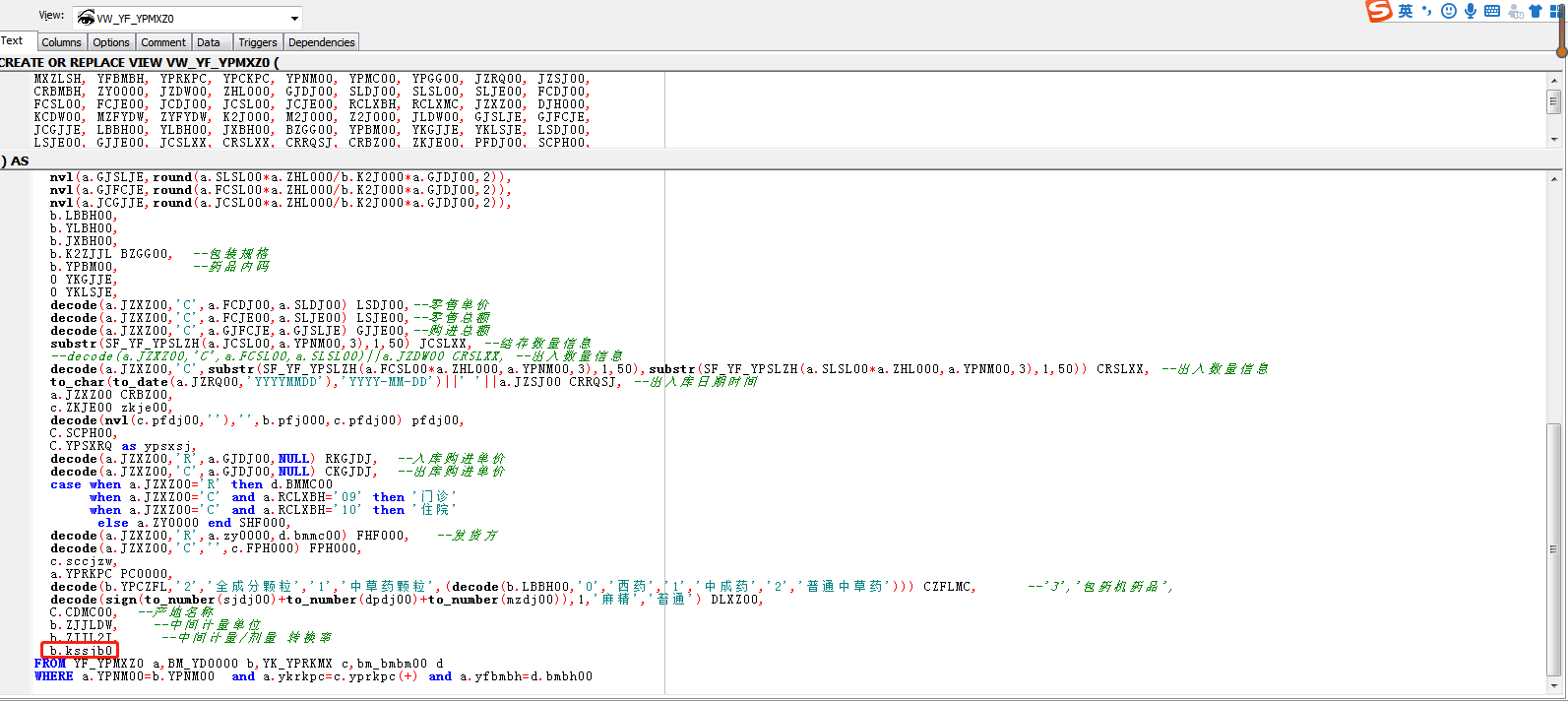Click 'else a.ZY0000 end SHF000' line
The height and width of the screenshot is (702, 1568).
pyautogui.click(x=194, y=523)
